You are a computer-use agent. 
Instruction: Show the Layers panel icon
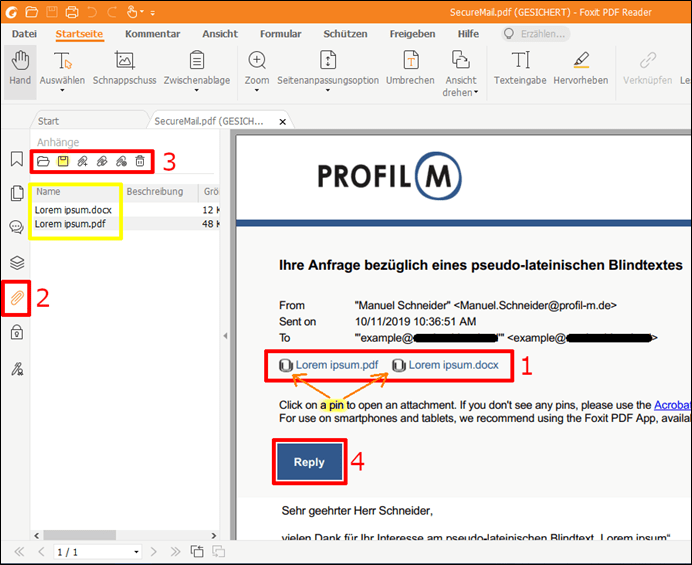click(16, 263)
